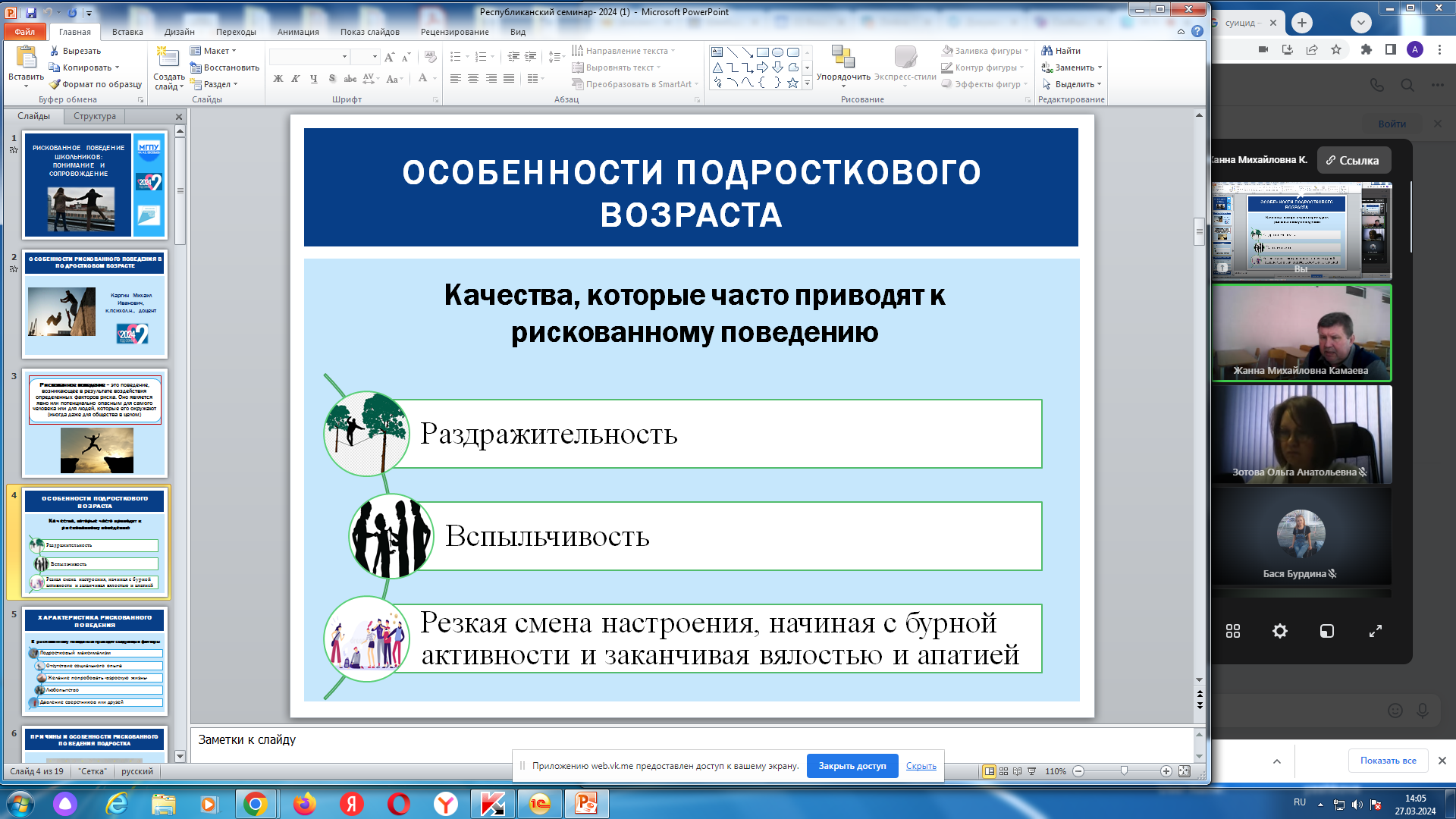Image resolution: width=1456 pixels, height=819 pixels.
Task: Open PowerPoint from the Windows taskbar
Action: click(x=586, y=803)
